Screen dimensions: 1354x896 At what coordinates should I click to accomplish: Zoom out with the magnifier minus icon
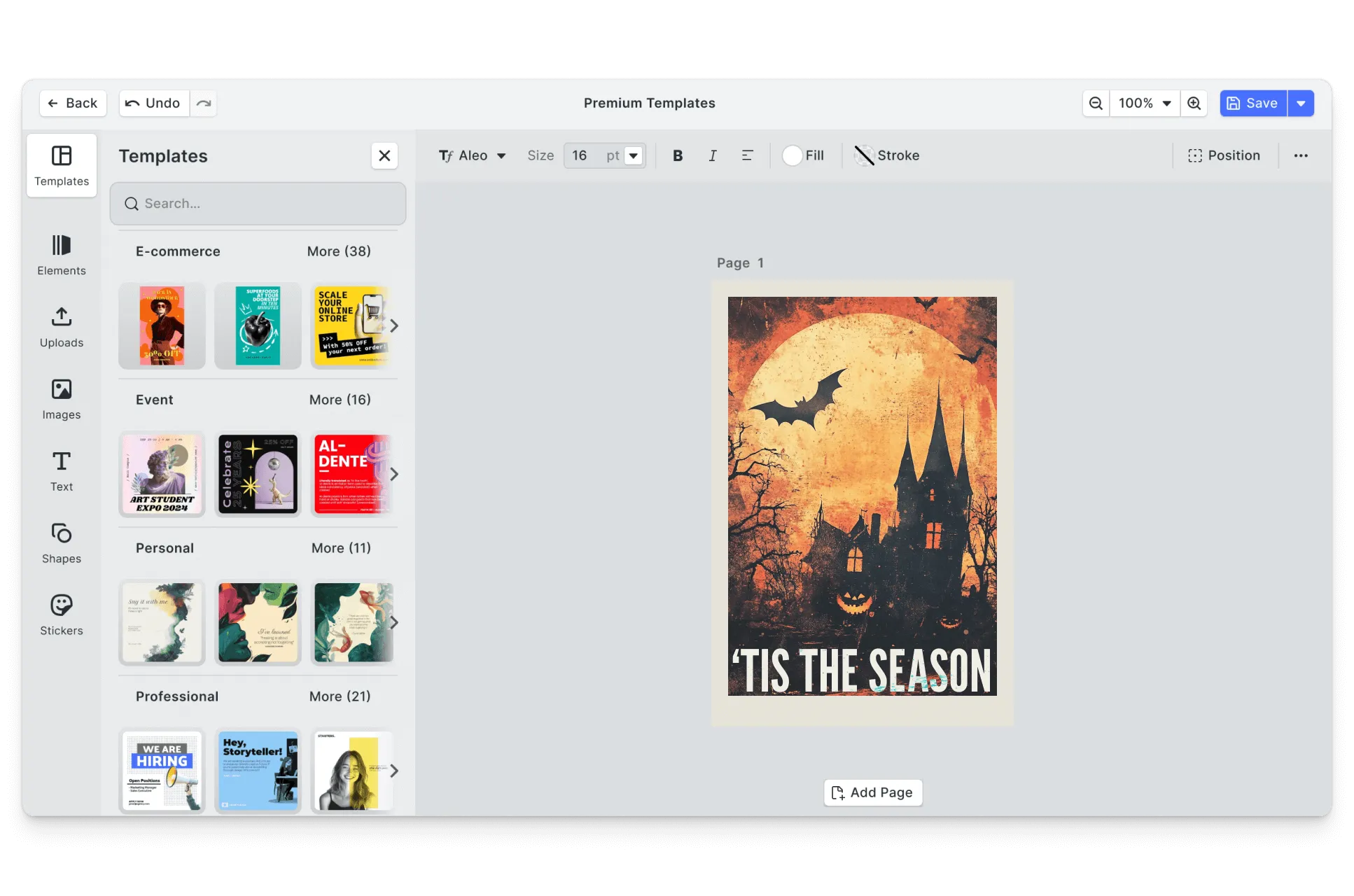pos(1096,103)
